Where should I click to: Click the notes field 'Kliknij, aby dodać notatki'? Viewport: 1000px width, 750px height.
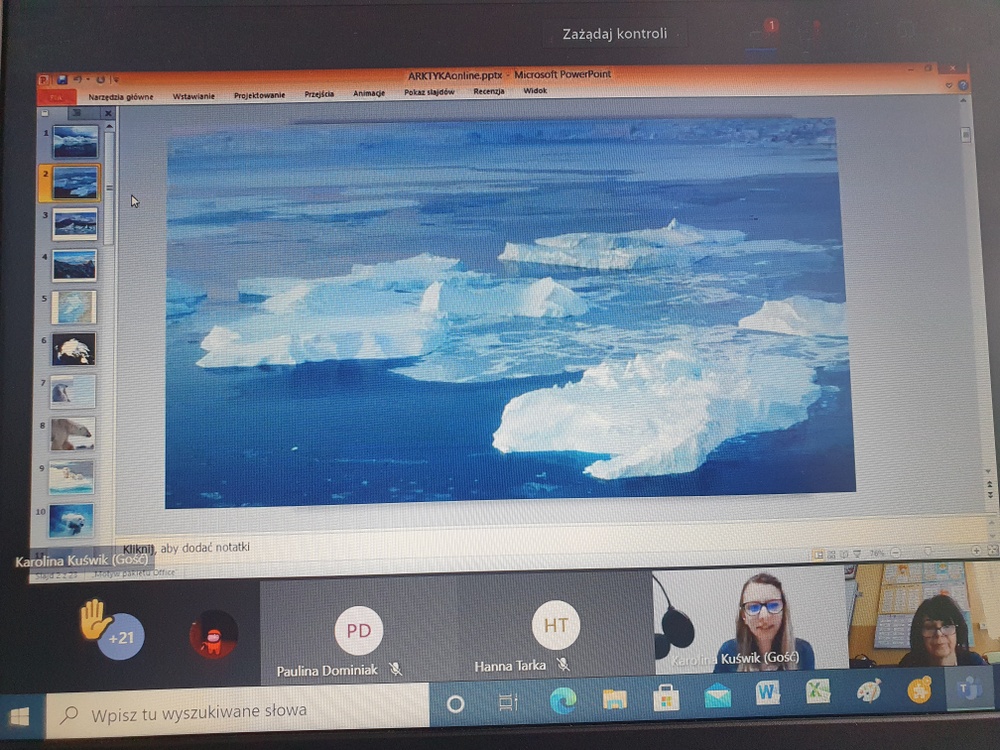tap(186, 548)
